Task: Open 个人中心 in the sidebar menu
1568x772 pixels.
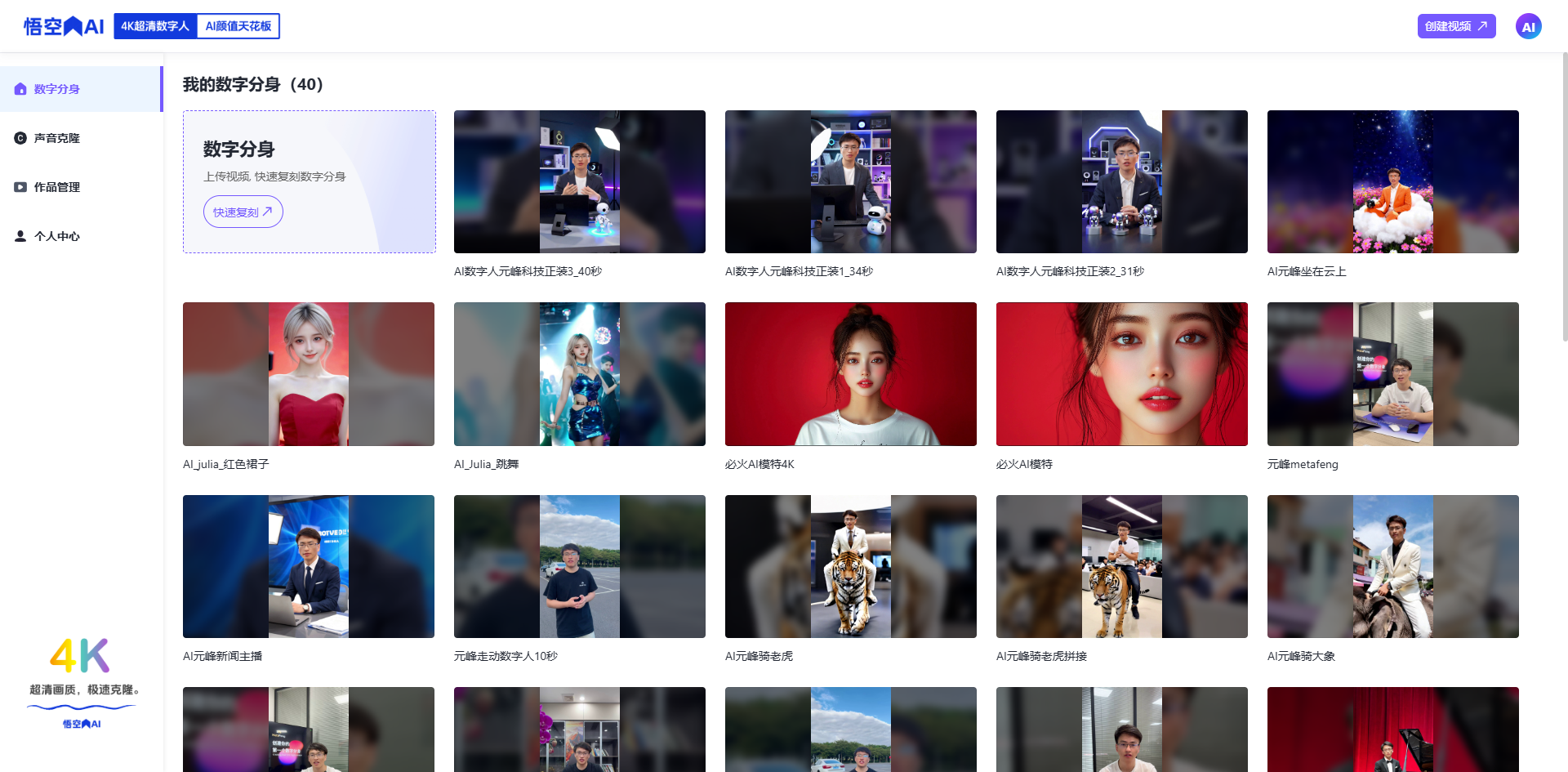Action: click(82, 236)
